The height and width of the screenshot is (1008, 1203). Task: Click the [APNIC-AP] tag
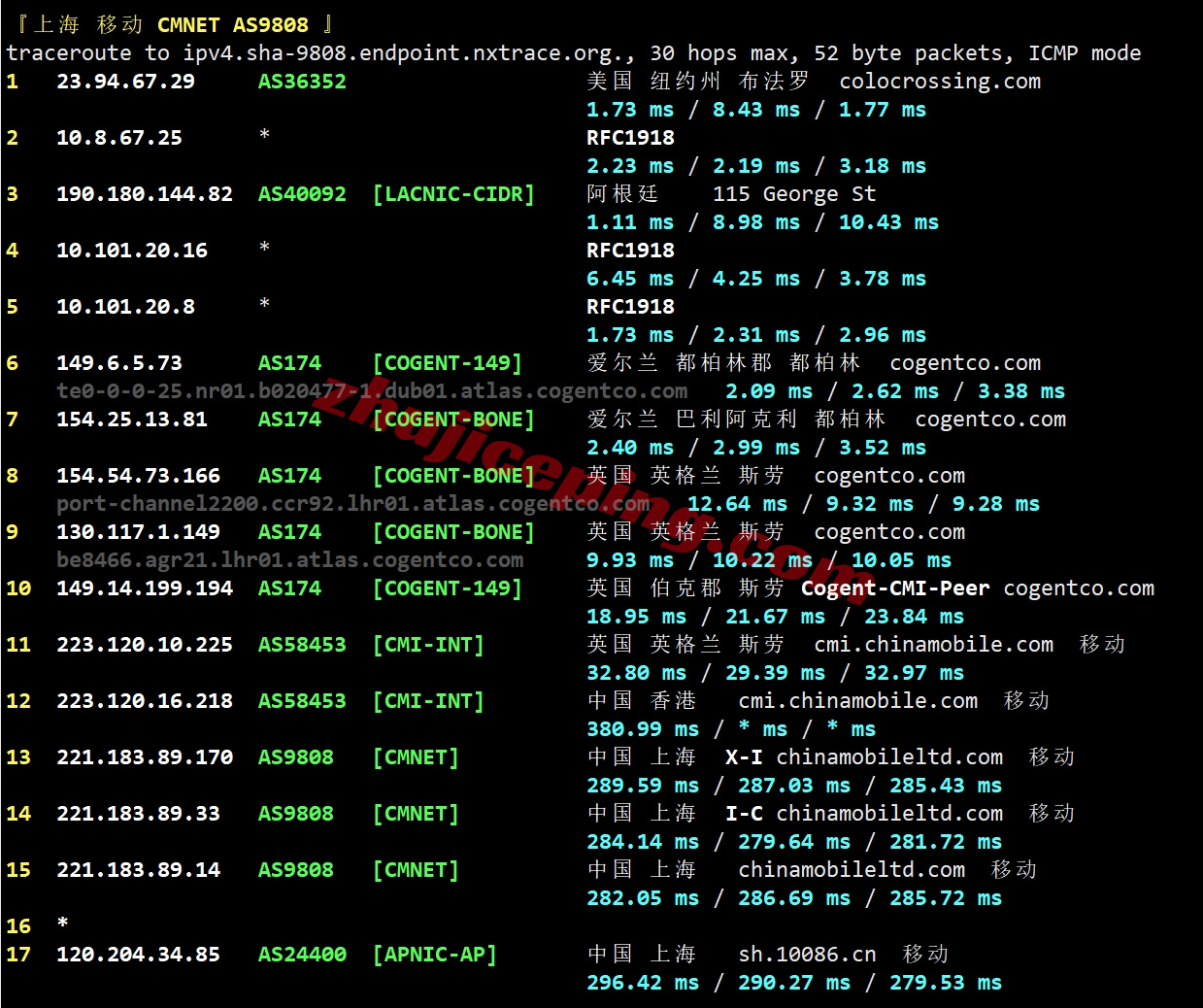coord(434,955)
